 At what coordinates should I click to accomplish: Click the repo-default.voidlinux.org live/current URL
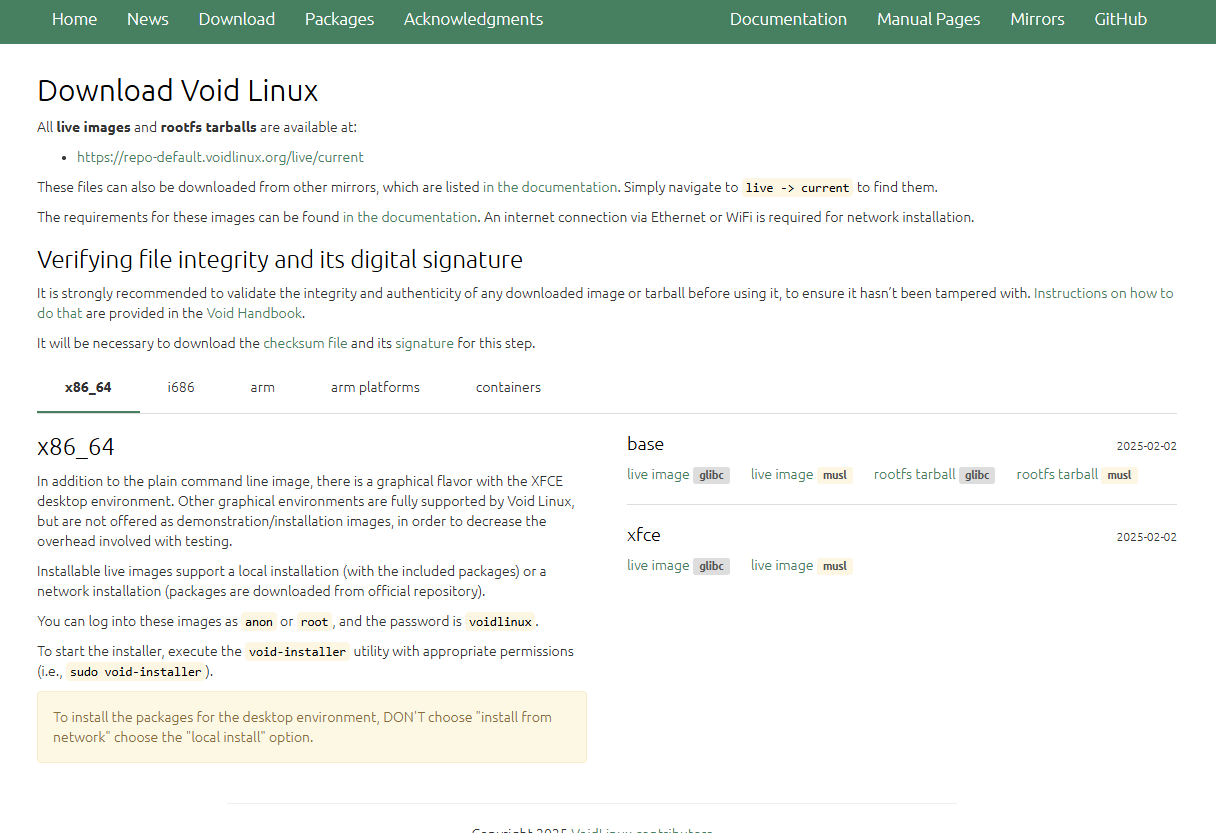point(220,157)
